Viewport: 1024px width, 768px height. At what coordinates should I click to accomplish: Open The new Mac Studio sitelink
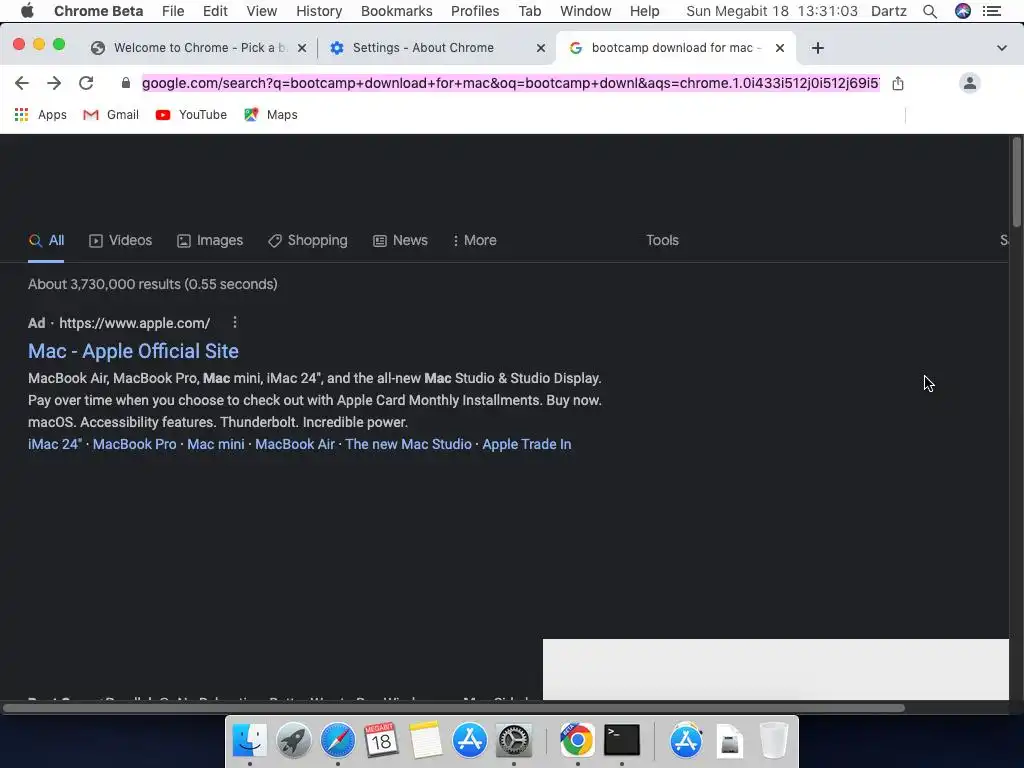point(408,444)
